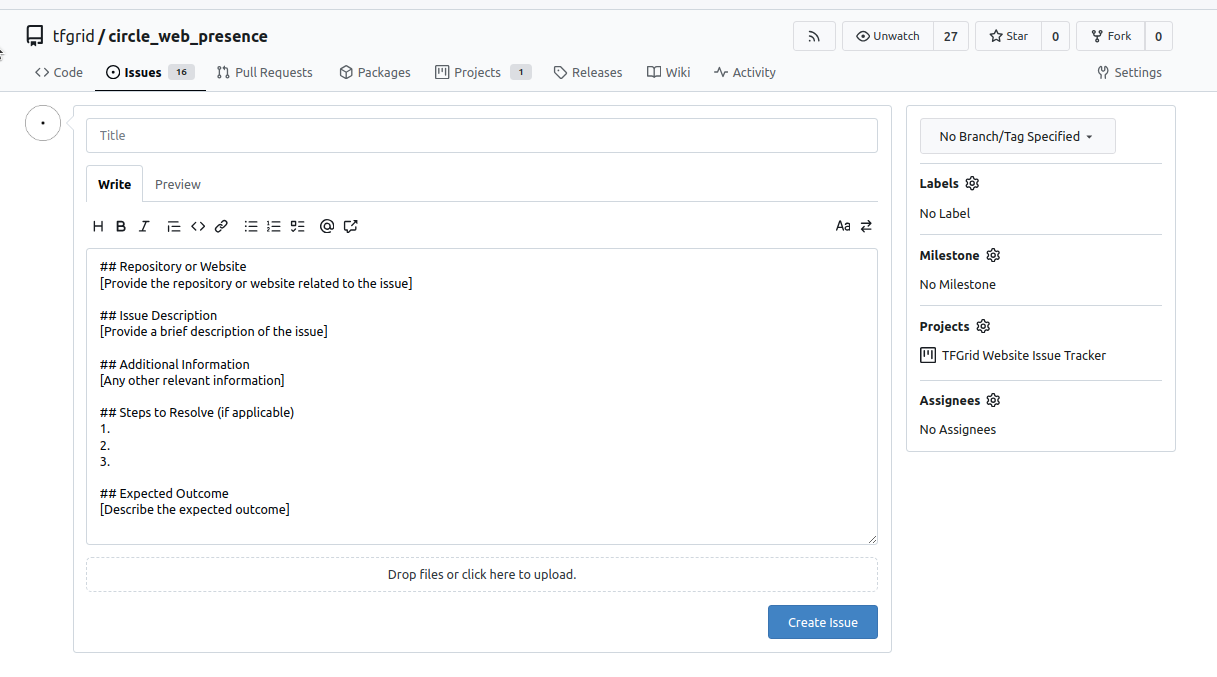Screen dimensions: 1217x677
Task: Add an unordered bullet list
Action: coord(251,226)
